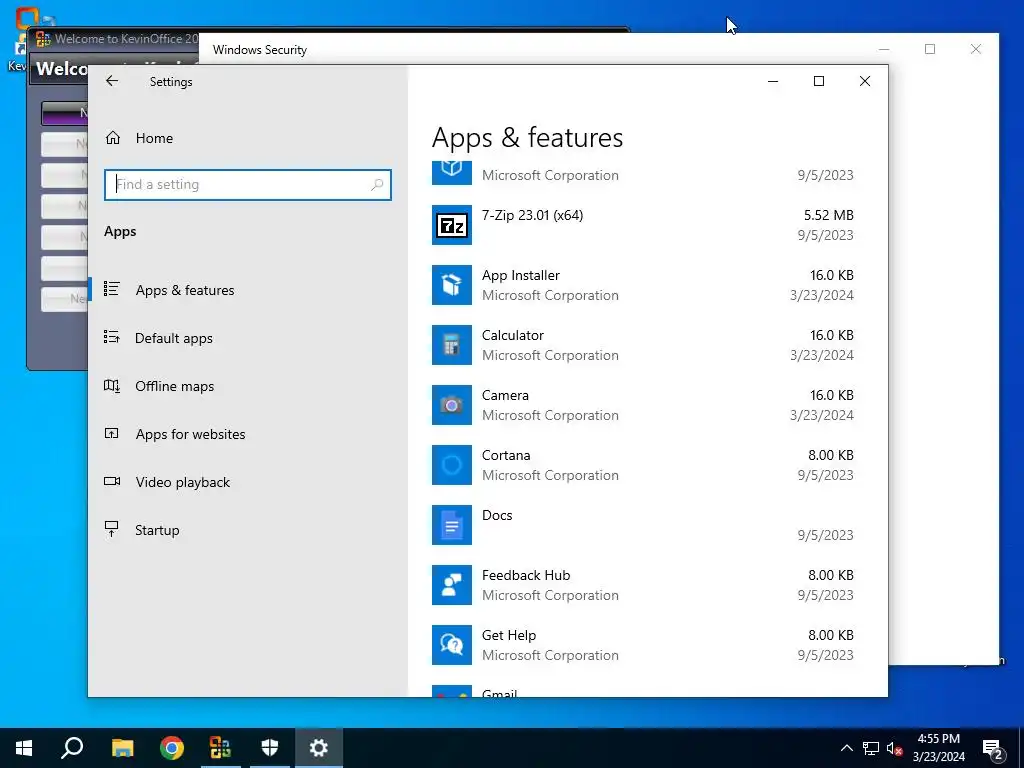This screenshot has width=1024, height=768.
Task: Switch to Windows Security in the taskbar
Action: 270,748
